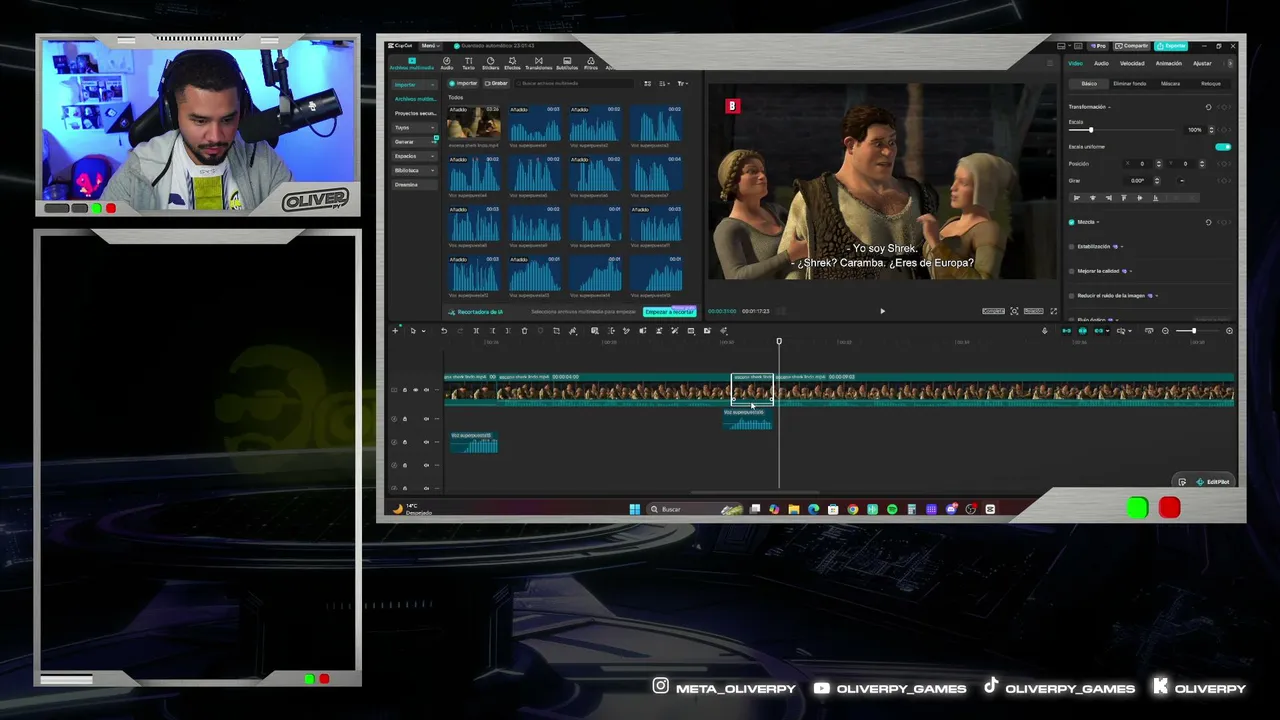Click the Importar button in media panel
This screenshot has width=1280, height=720.
pos(464,83)
